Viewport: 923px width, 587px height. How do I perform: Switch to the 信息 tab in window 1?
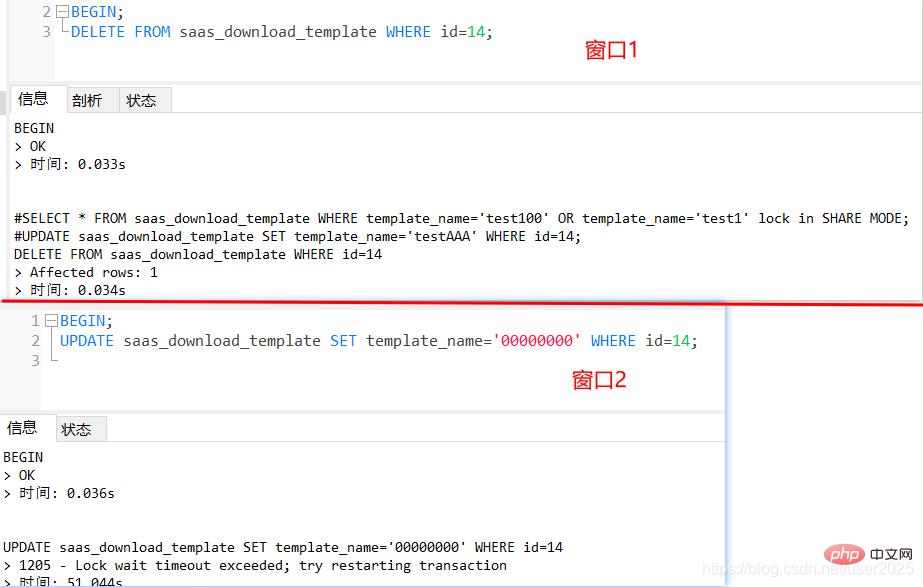[33, 99]
